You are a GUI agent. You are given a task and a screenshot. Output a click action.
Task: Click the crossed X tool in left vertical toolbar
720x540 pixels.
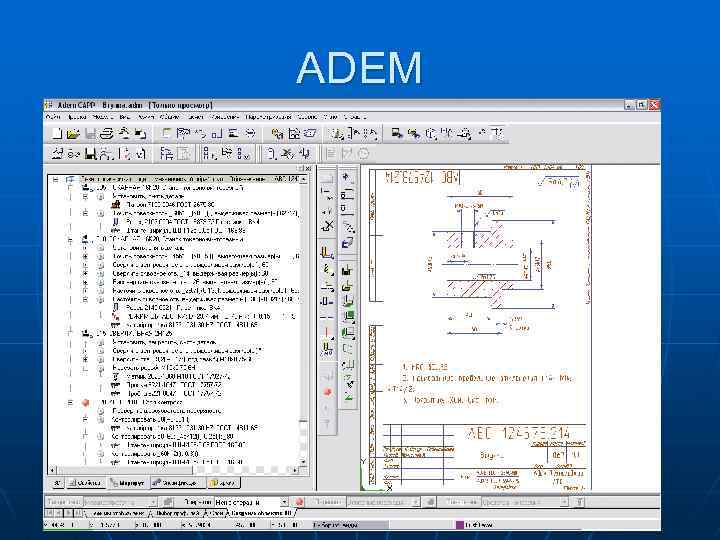pos(327,226)
